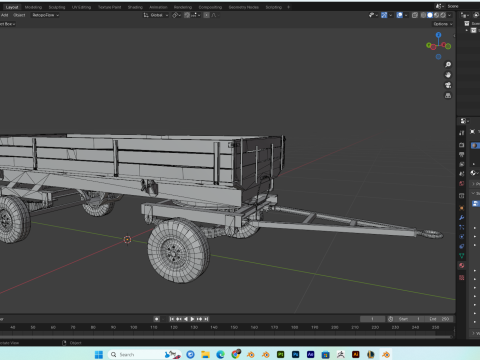Jump to the timeline end frame

206,319
